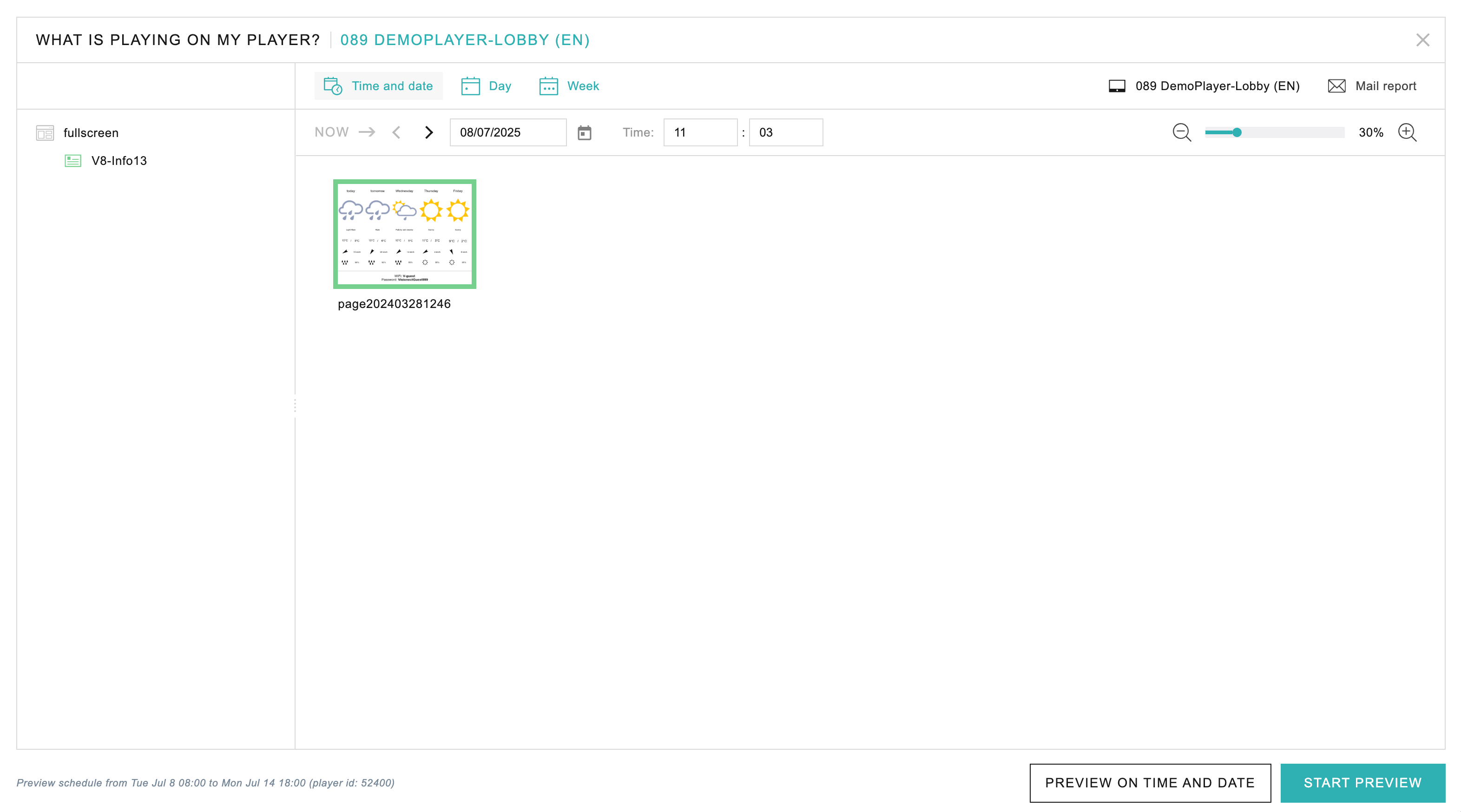The width and height of the screenshot is (1461, 812).
Task: Click the 30% zoom value
Action: pos(1371,132)
